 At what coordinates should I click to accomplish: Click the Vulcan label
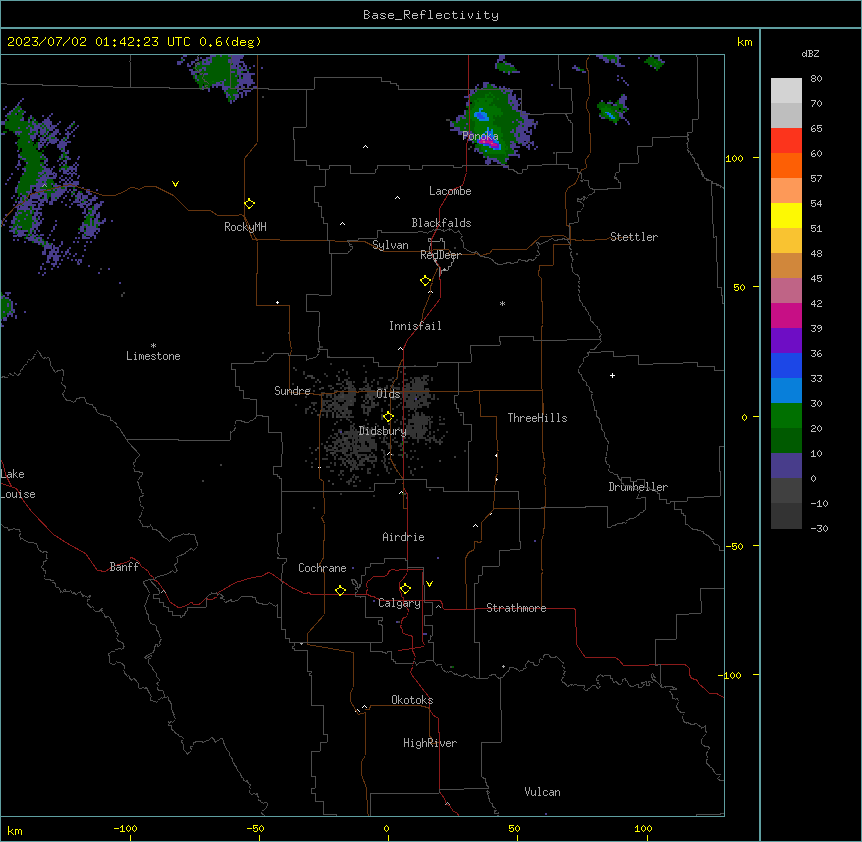point(543,792)
